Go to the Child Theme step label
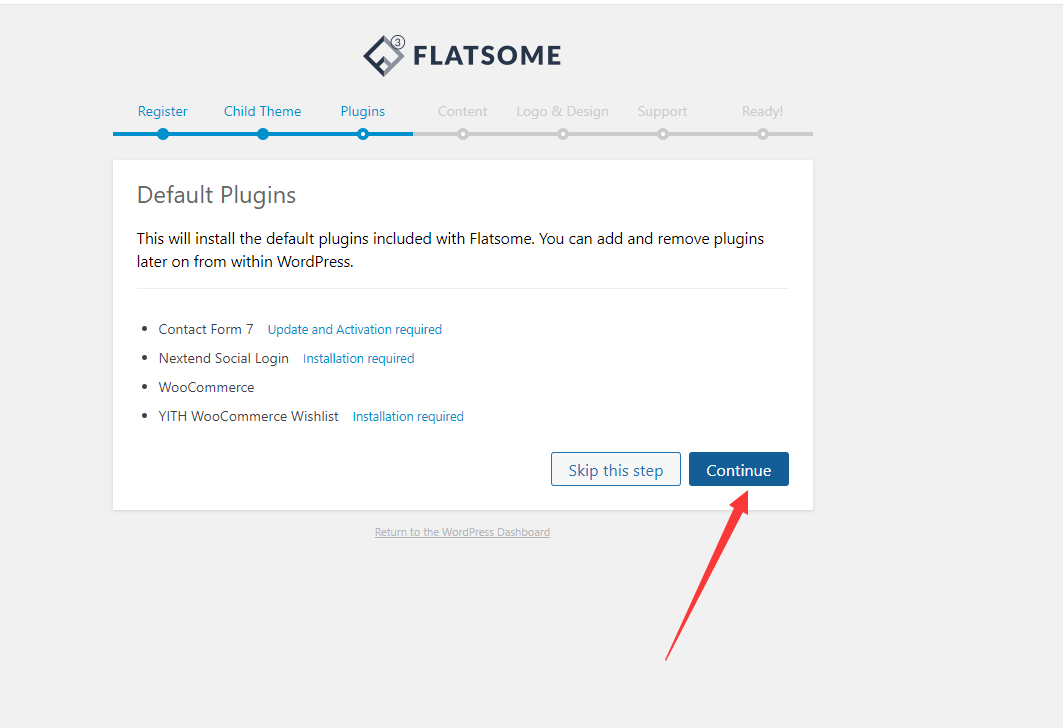The width and height of the screenshot is (1063, 728). point(262,111)
